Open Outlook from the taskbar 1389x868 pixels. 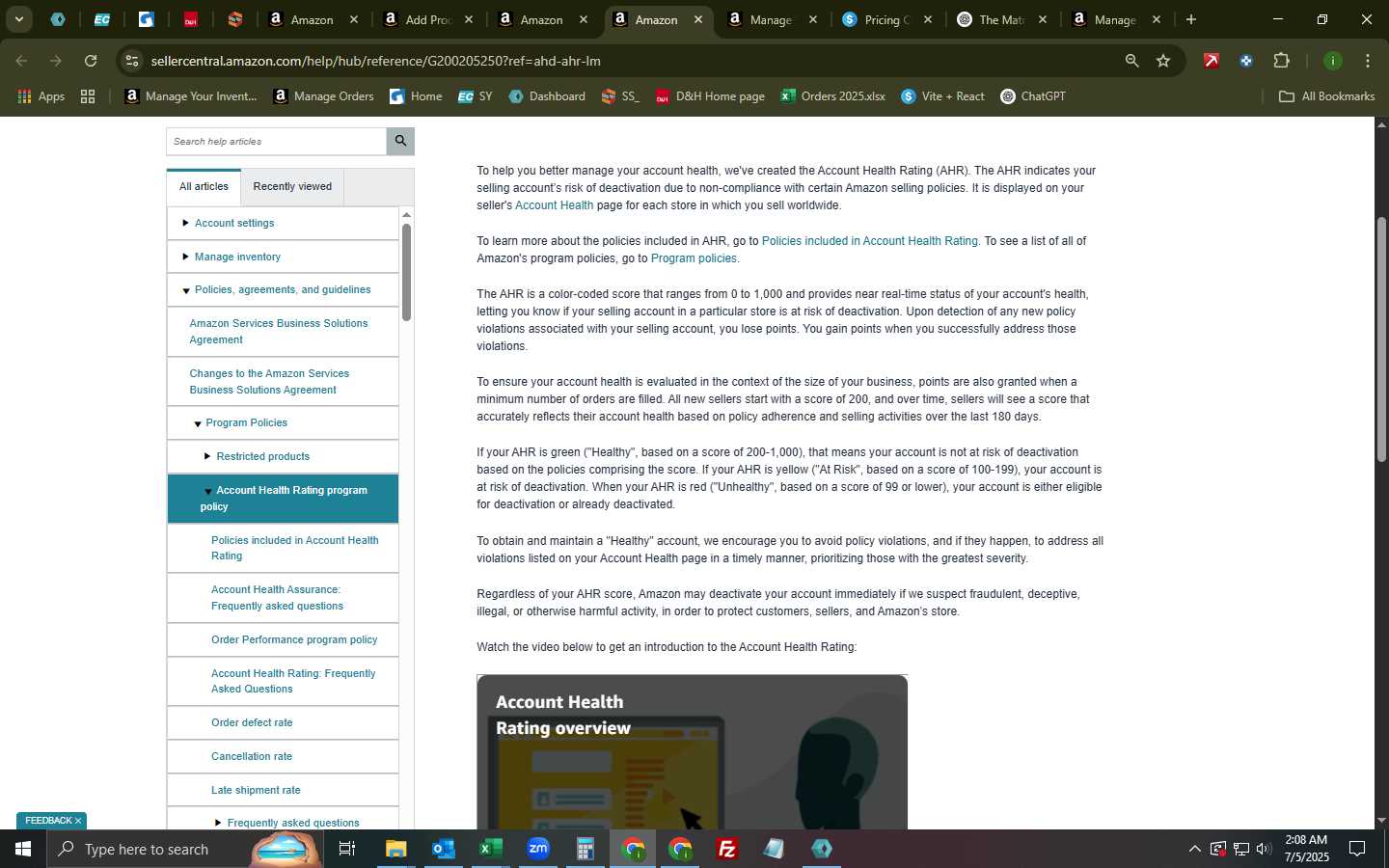tap(443, 849)
